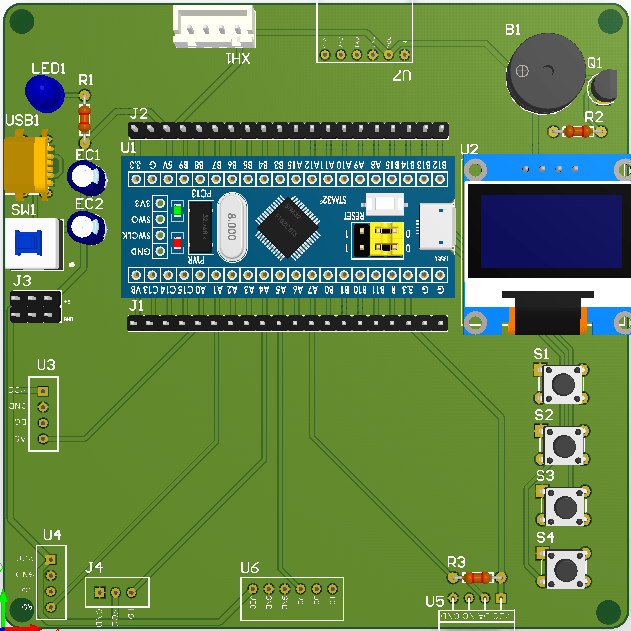Click the top-left corner mounting hole

pos(22,21)
